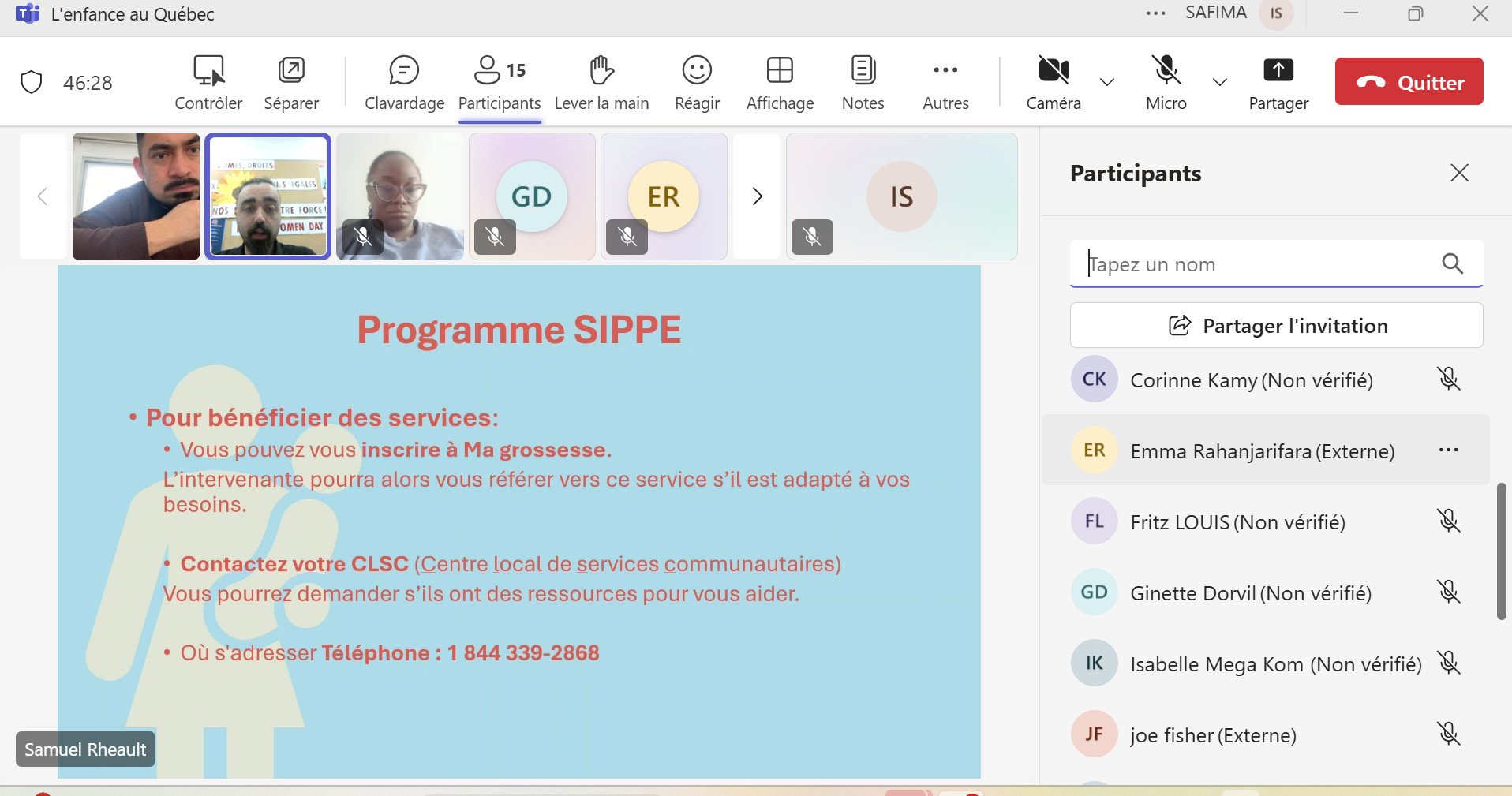Click the participant search magnifier icon
Viewport: 1512px width, 796px height.
(x=1452, y=263)
